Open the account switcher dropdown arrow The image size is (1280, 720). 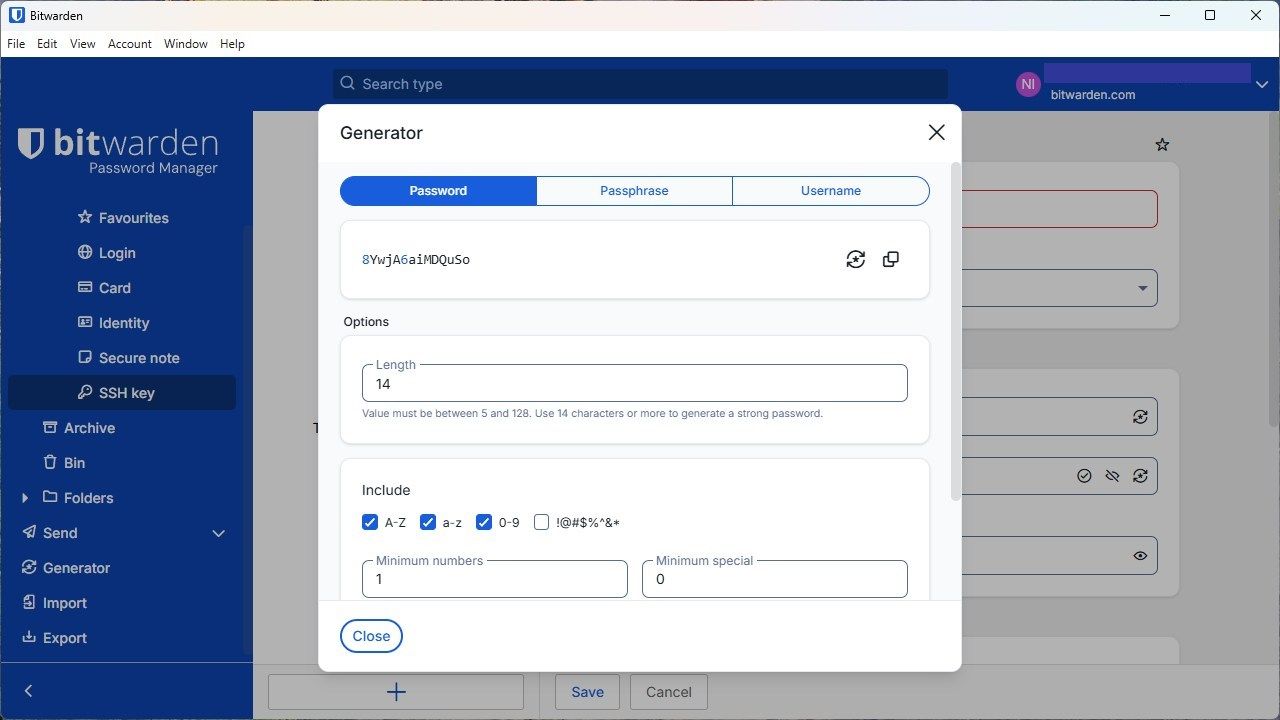click(x=1261, y=85)
